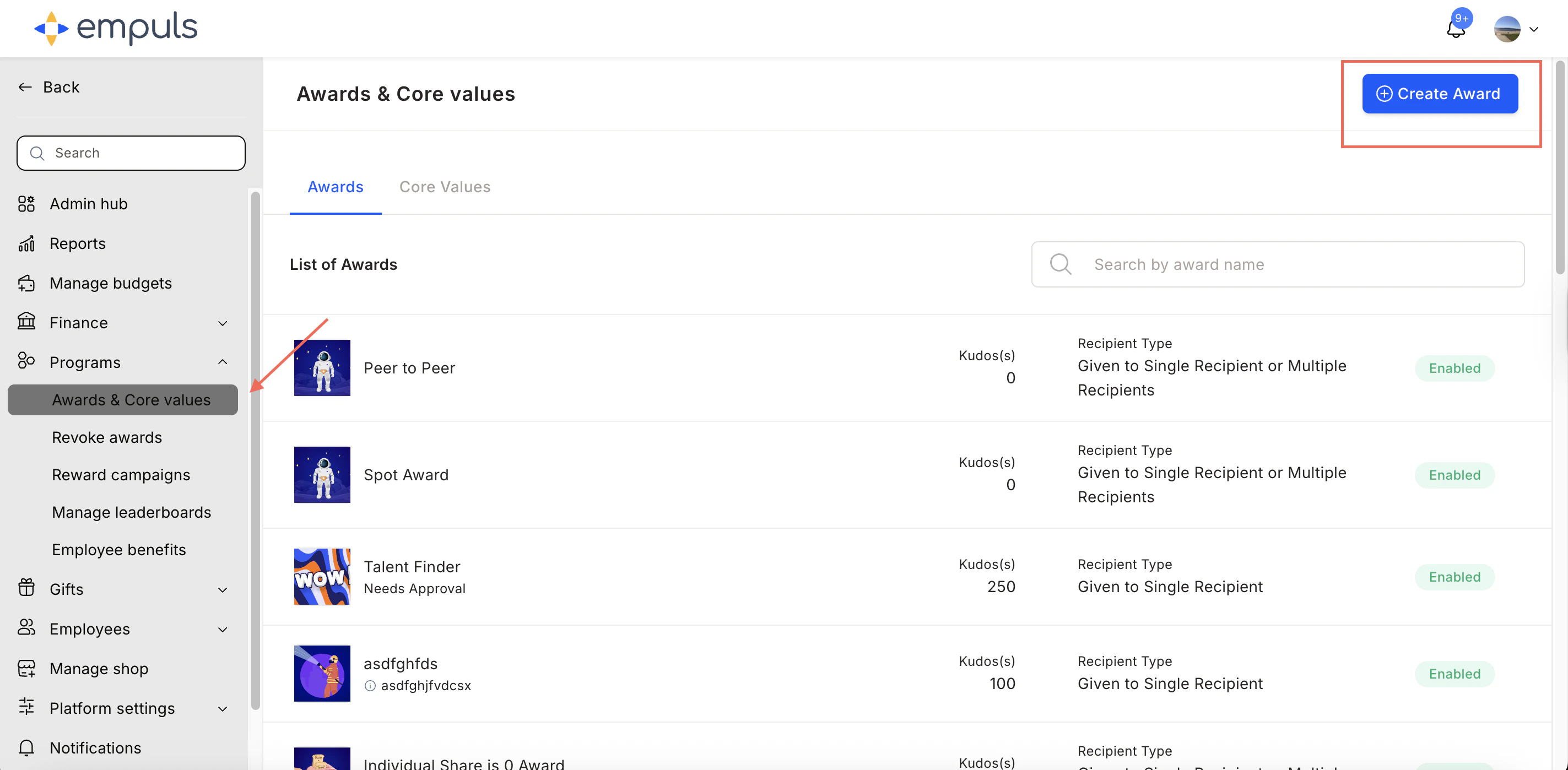Click the Talent Finder WOW thumbnail
This screenshot has width=1568, height=770.
[x=322, y=577]
